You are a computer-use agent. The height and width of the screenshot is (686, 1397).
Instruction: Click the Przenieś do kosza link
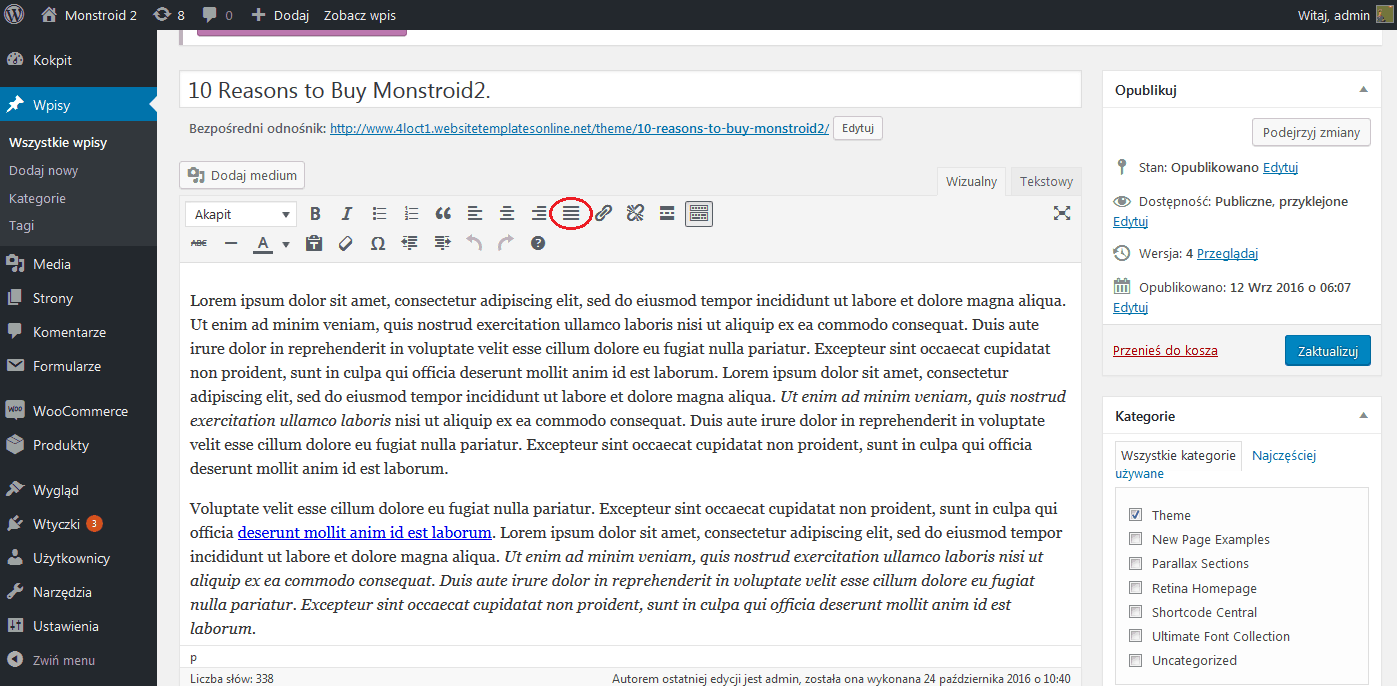tap(1165, 351)
